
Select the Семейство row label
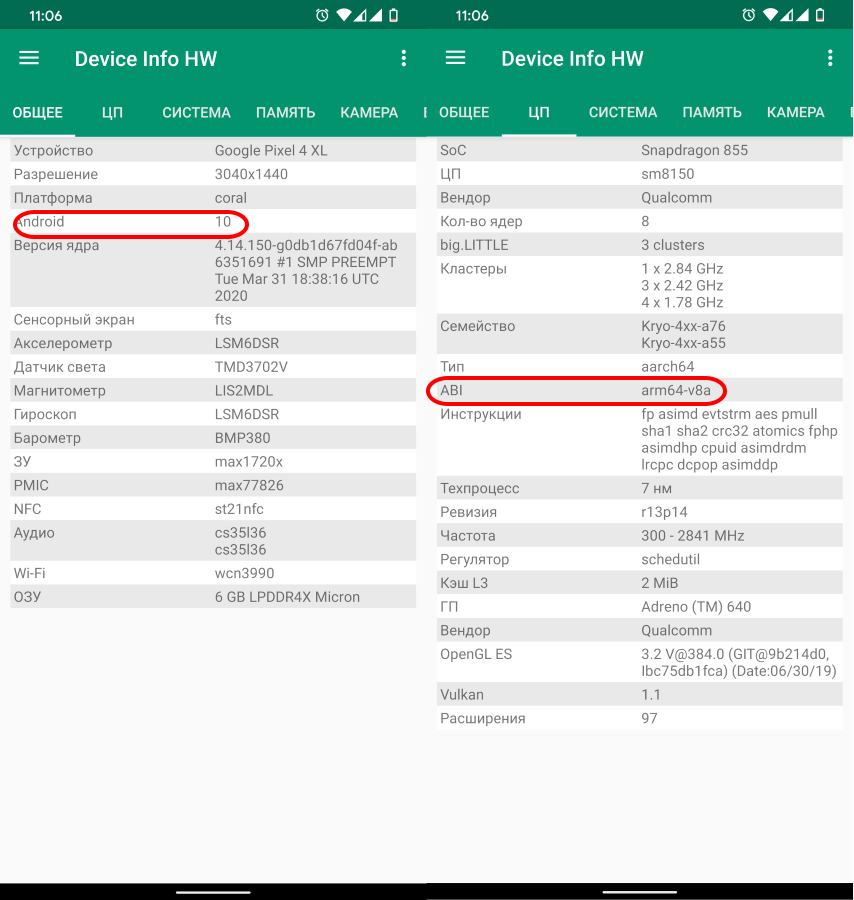pos(478,326)
